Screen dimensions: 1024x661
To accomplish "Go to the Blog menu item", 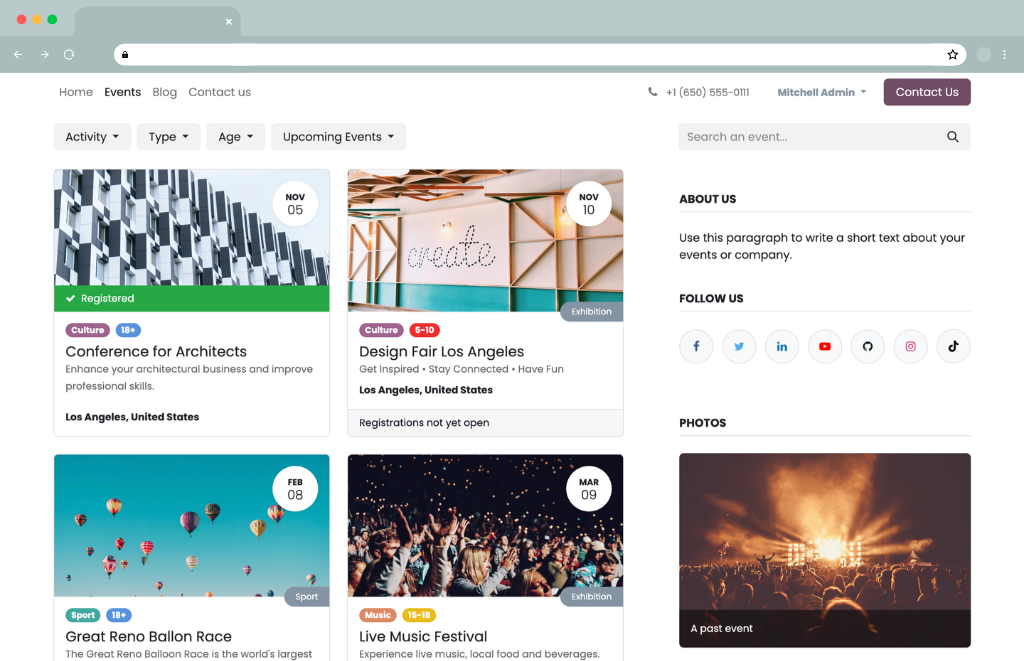I will pyautogui.click(x=164, y=92).
